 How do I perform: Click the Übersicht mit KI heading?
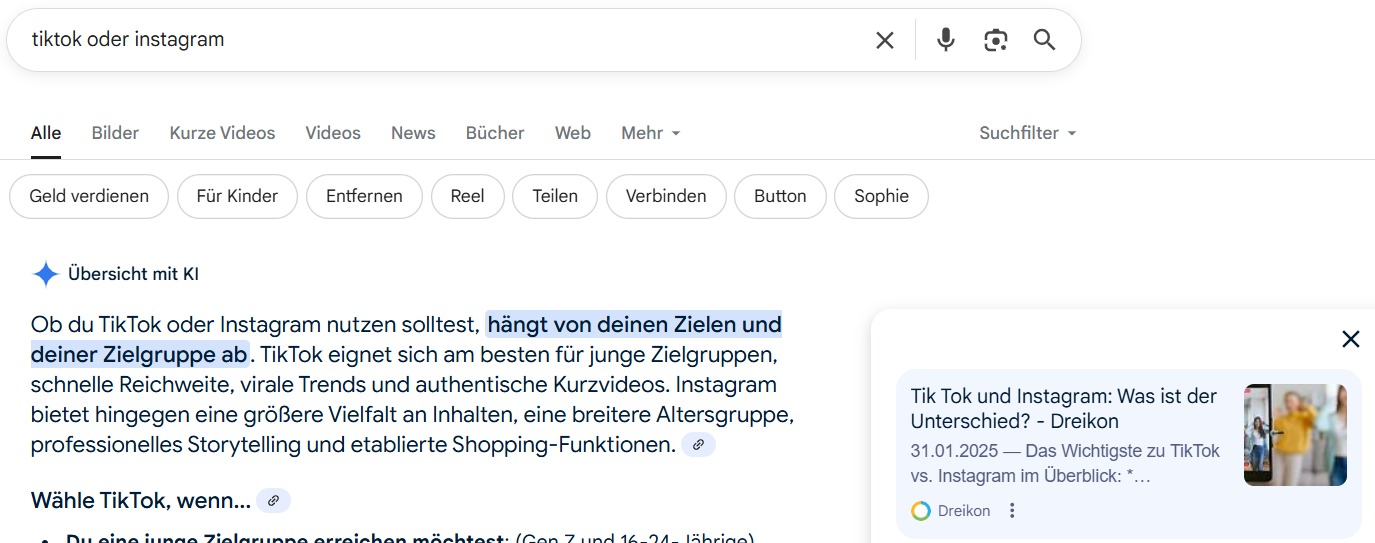[133, 274]
